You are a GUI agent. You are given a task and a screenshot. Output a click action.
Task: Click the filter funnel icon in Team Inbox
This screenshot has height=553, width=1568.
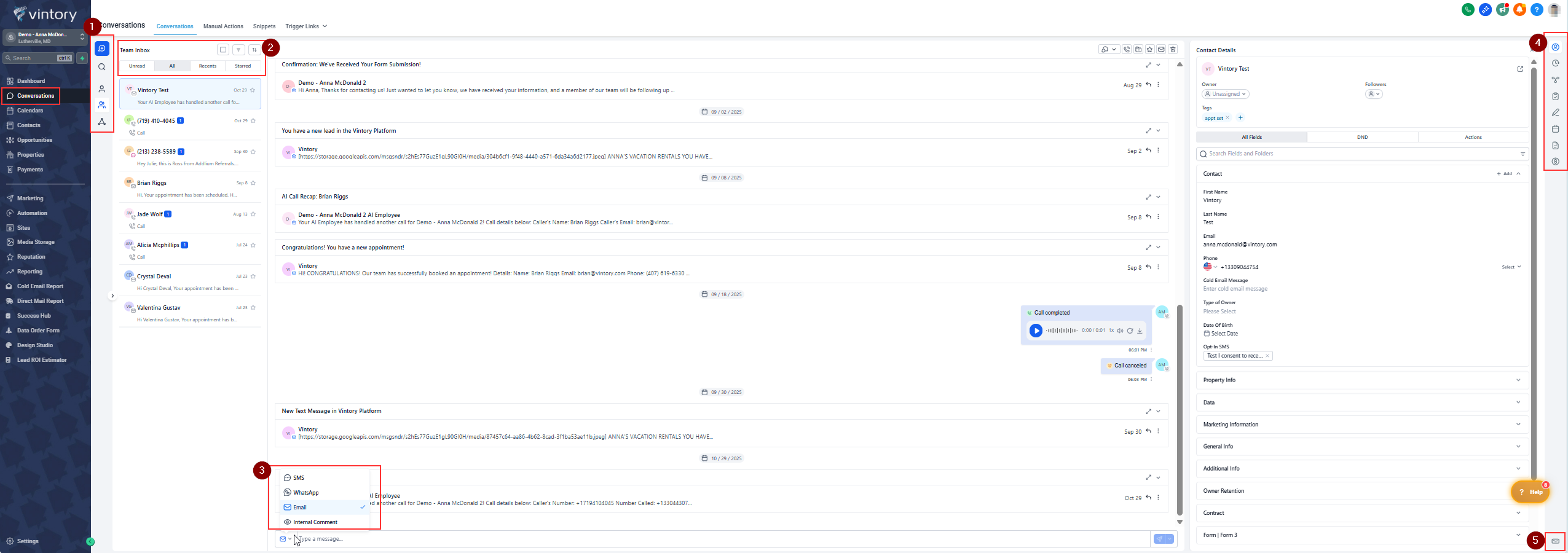238,50
